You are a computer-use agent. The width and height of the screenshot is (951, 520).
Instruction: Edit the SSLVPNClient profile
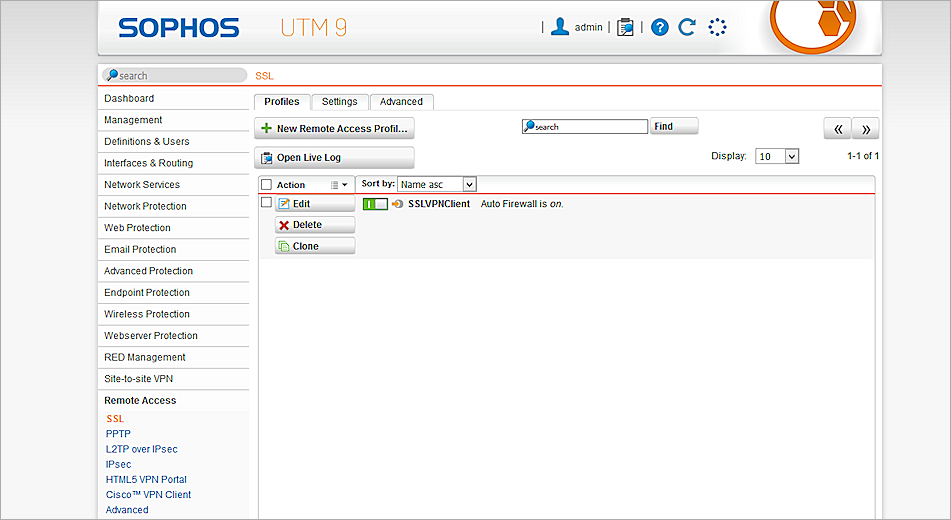tap(315, 204)
